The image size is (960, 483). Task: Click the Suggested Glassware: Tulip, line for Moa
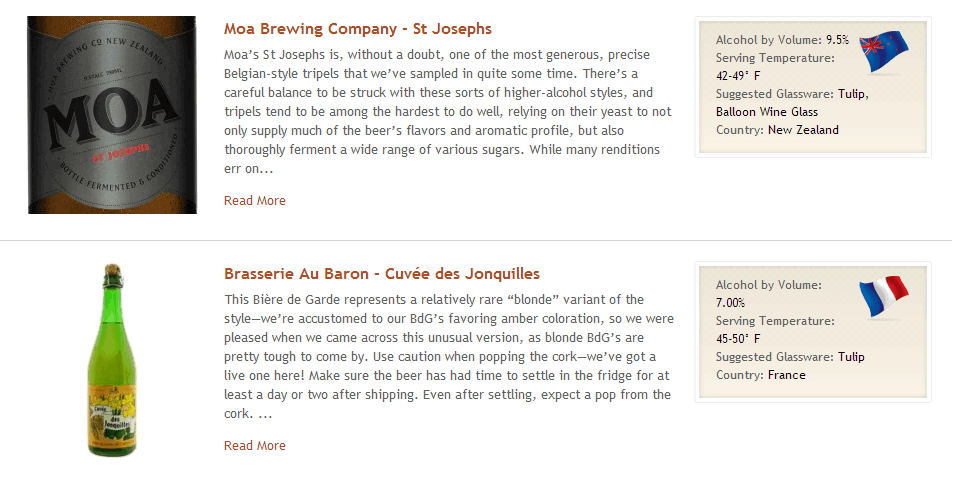[x=792, y=94]
